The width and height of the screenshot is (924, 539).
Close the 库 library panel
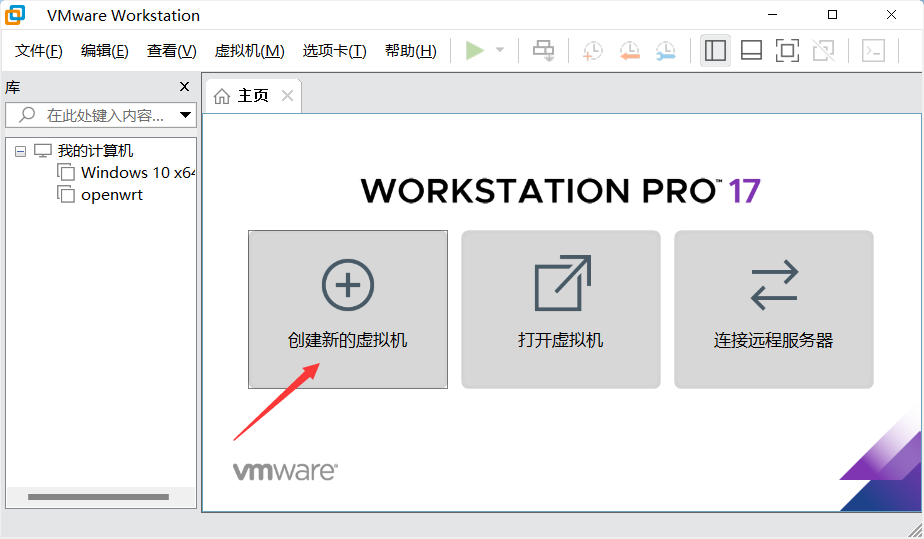pyautogui.click(x=184, y=87)
